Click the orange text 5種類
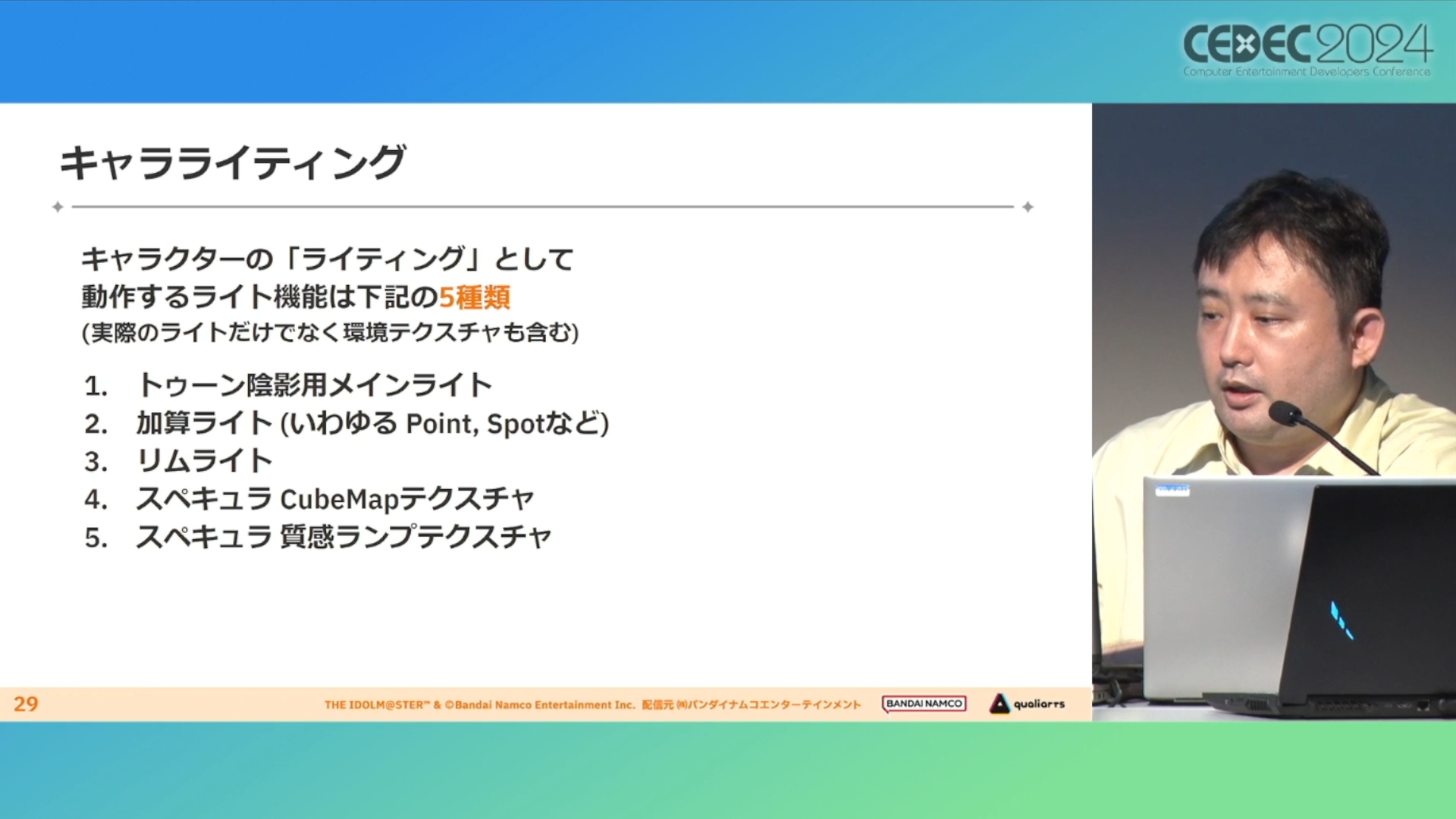Image resolution: width=1456 pixels, height=819 pixels. point(475,297)
